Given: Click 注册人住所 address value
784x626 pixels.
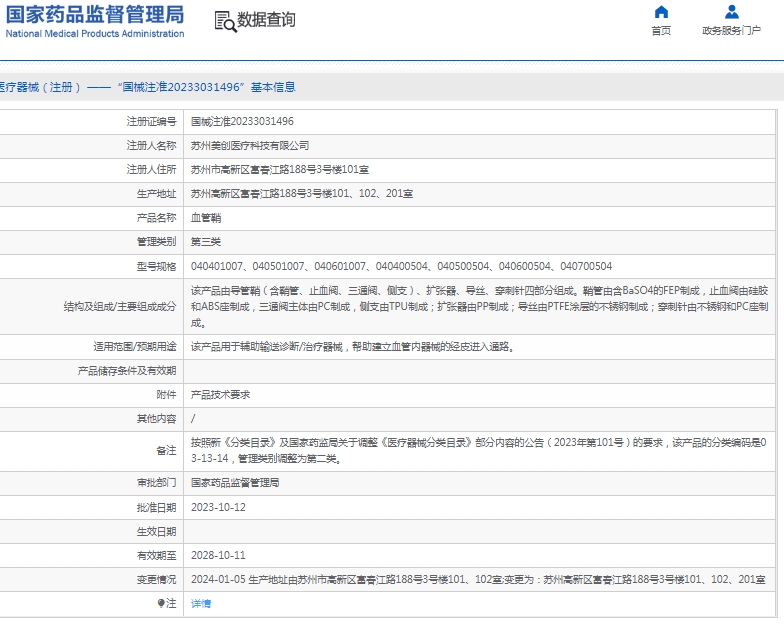Looking at the screenshot, I should tap(280, 170).
